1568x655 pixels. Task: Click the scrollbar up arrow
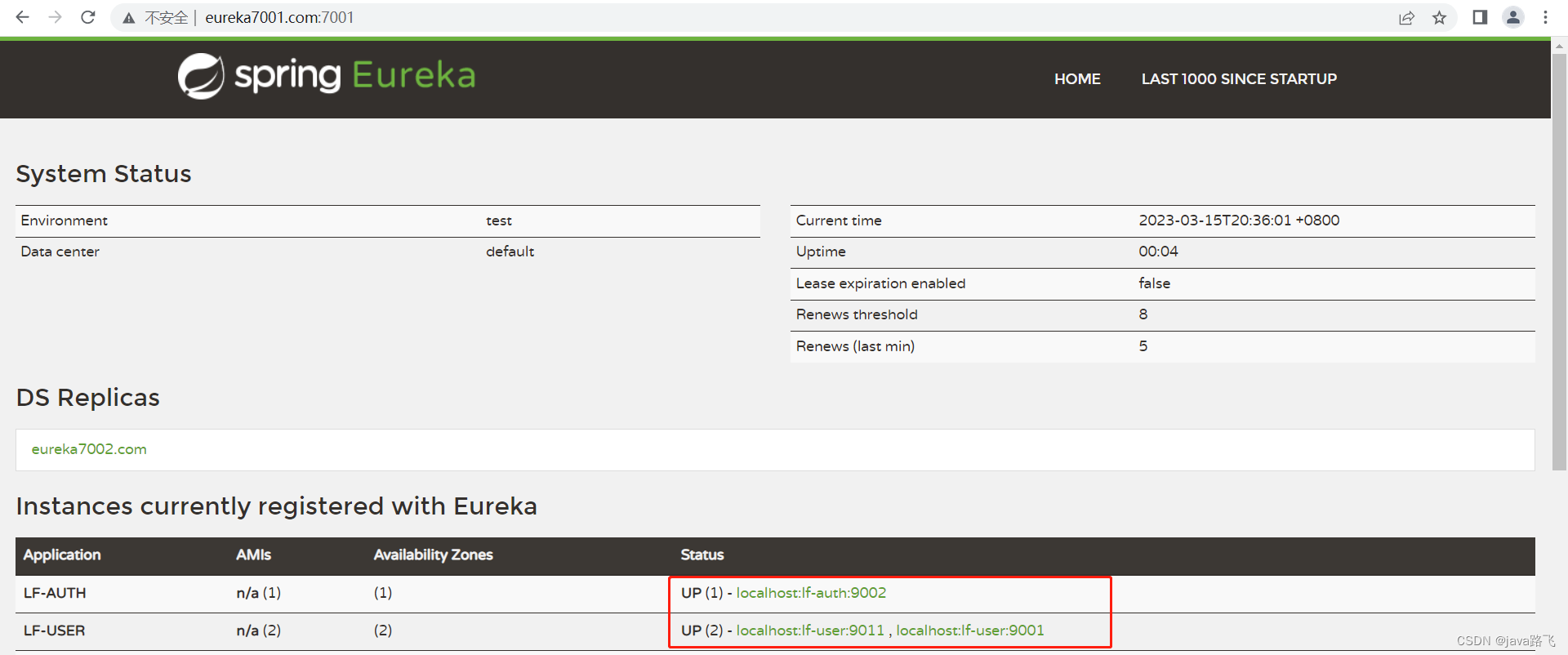point(1559,47)
